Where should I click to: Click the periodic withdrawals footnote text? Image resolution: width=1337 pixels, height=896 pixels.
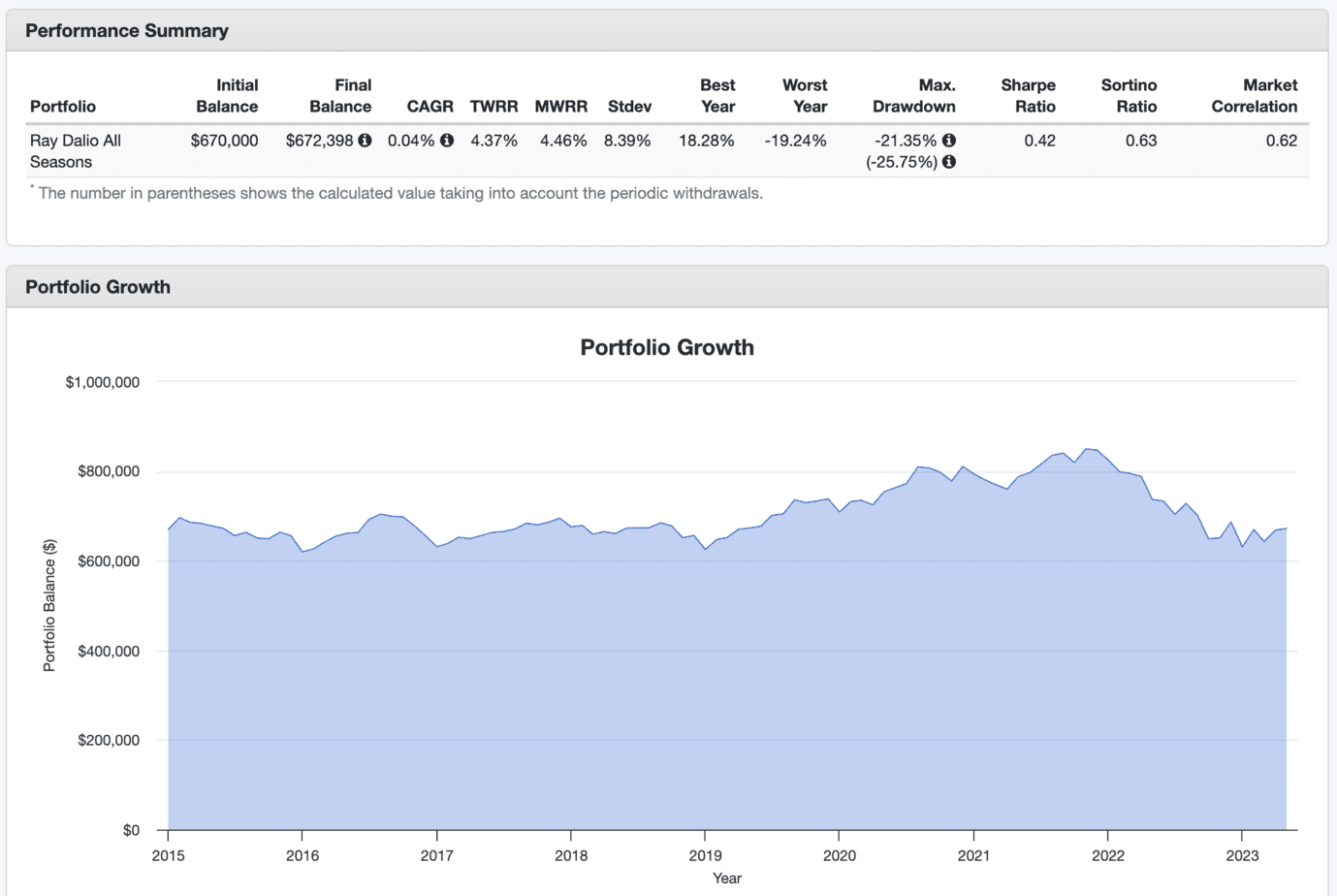click(399, 193)
